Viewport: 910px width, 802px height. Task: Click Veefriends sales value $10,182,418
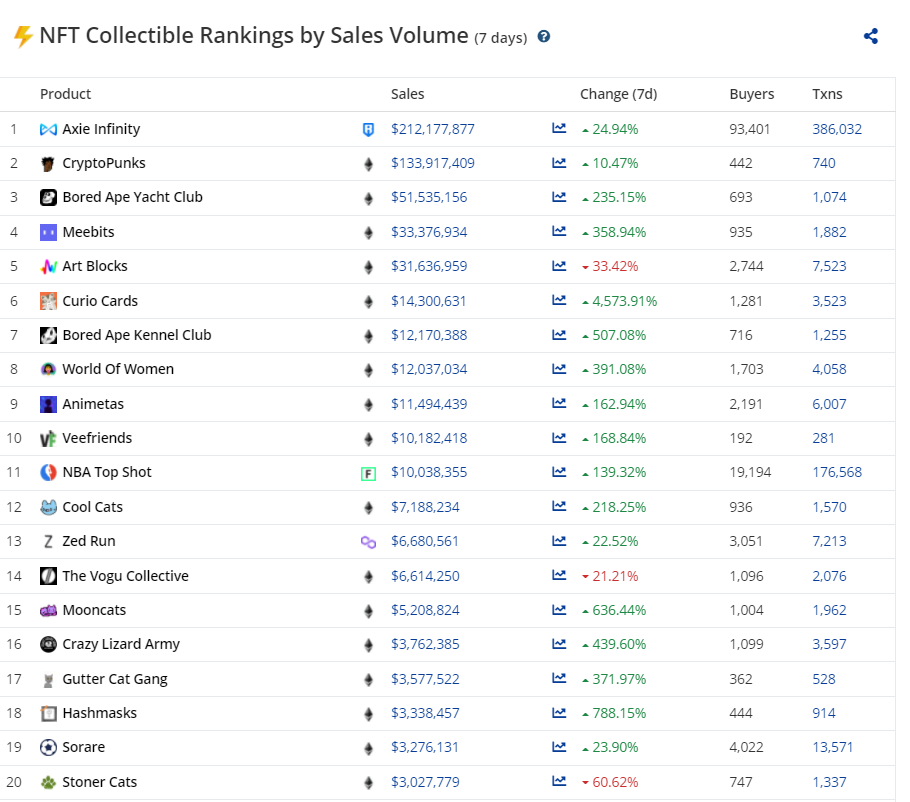[x=429, y=438]
